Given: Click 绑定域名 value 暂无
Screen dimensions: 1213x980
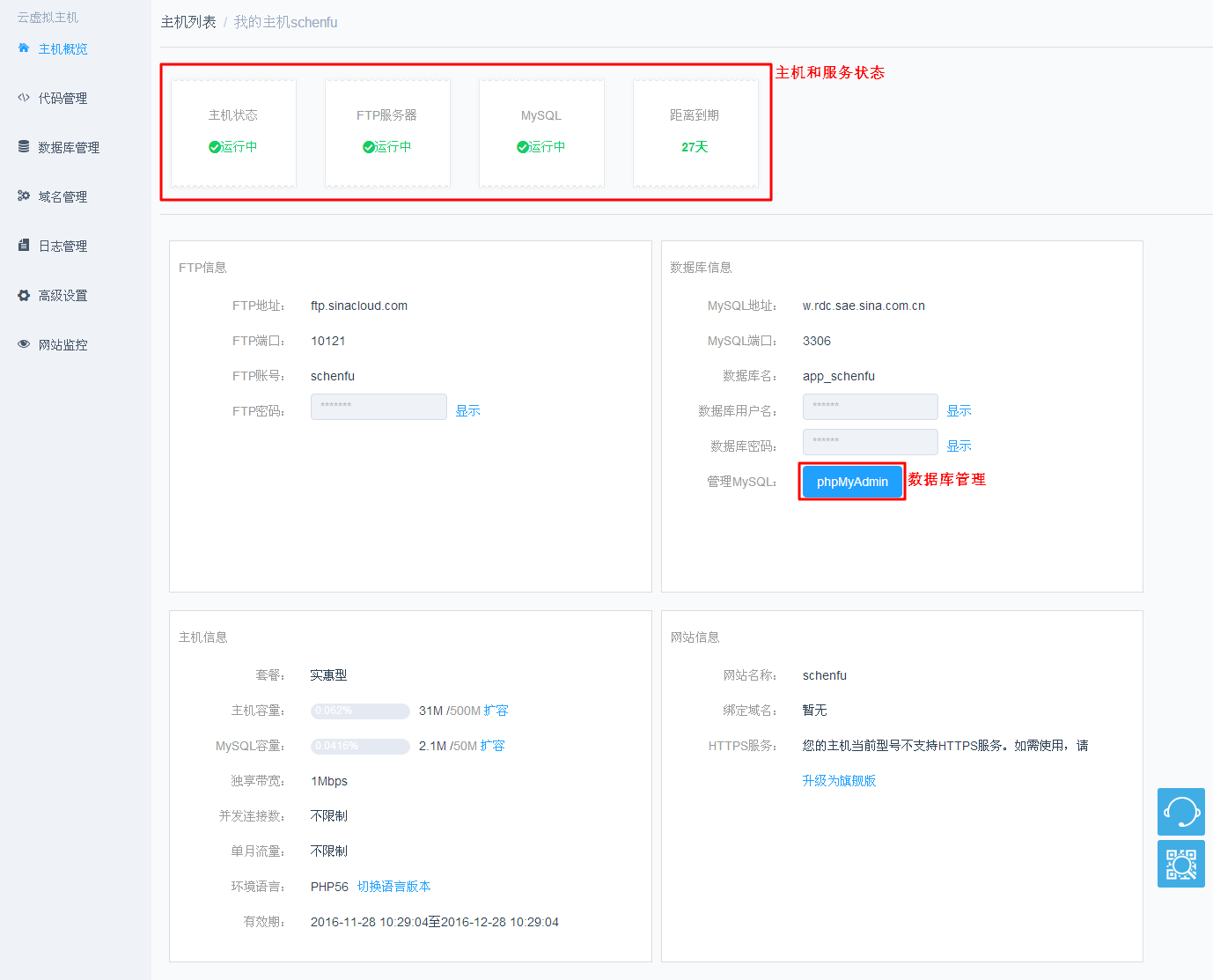Looking at the screenshot, I should coord(815,711).
